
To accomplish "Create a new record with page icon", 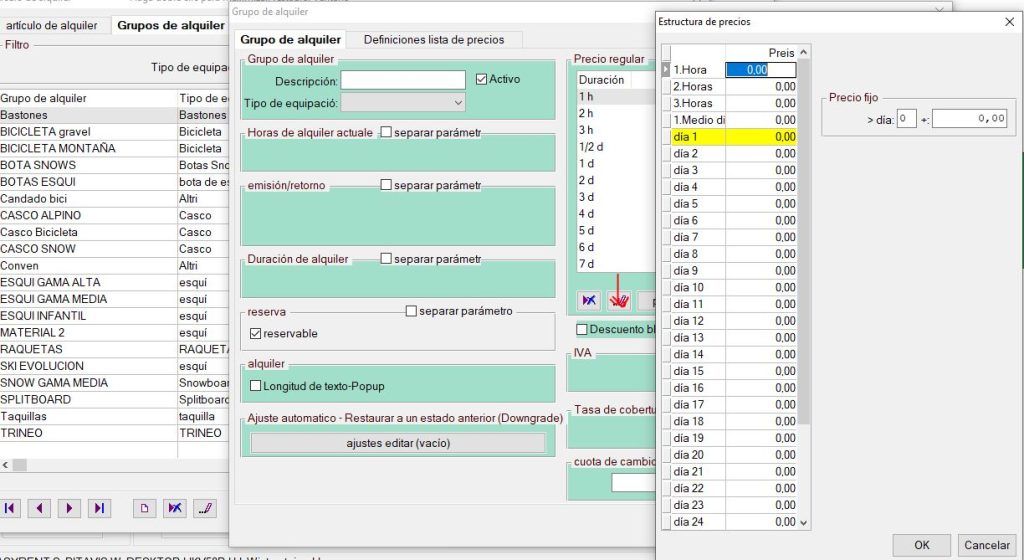I will [145, 508].
